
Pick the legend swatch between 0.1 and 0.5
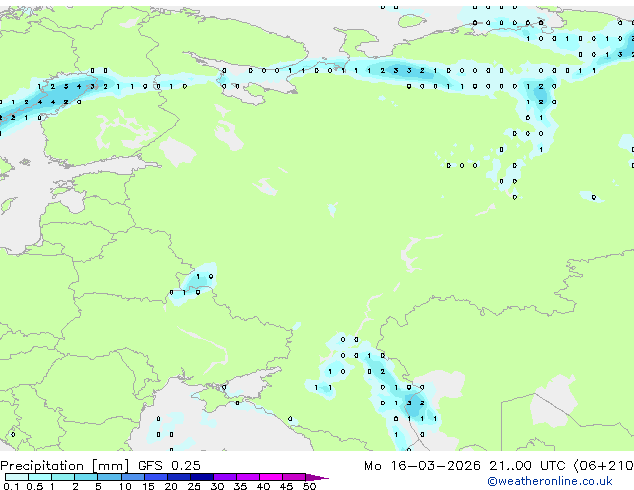[x=17, y=477]
